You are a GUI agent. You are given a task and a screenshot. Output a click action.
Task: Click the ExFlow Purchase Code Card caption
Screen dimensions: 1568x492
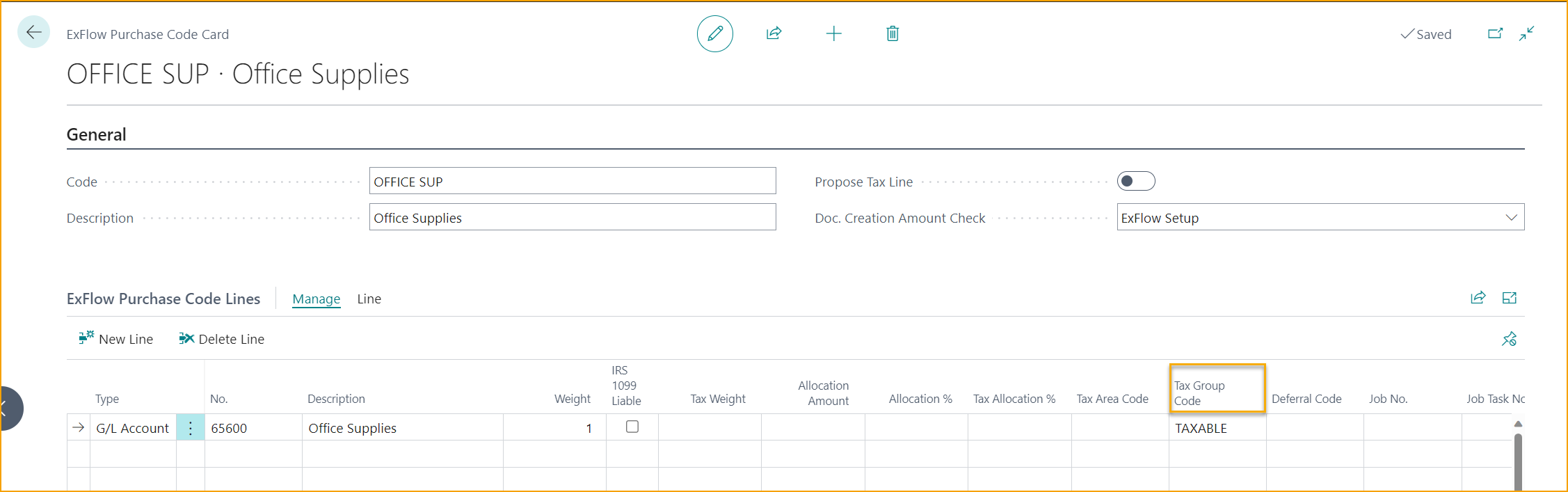(147, 34)
